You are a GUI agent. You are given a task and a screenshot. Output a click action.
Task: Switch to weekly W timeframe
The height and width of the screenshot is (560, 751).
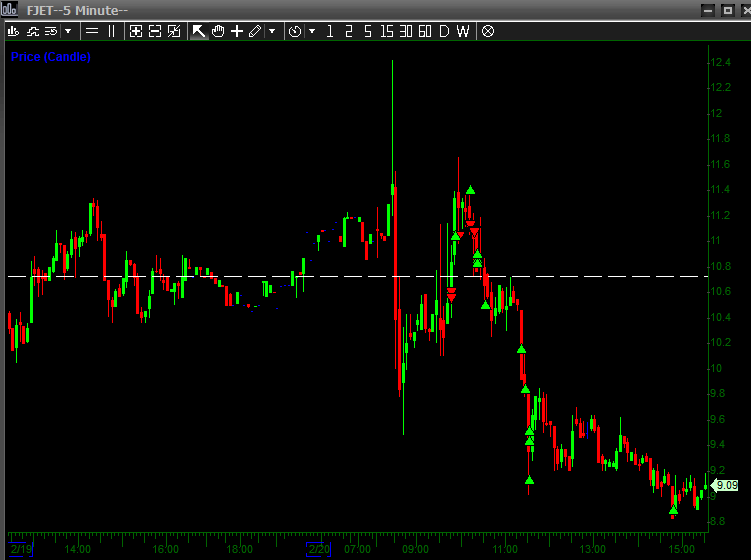(x=463, y=32)
